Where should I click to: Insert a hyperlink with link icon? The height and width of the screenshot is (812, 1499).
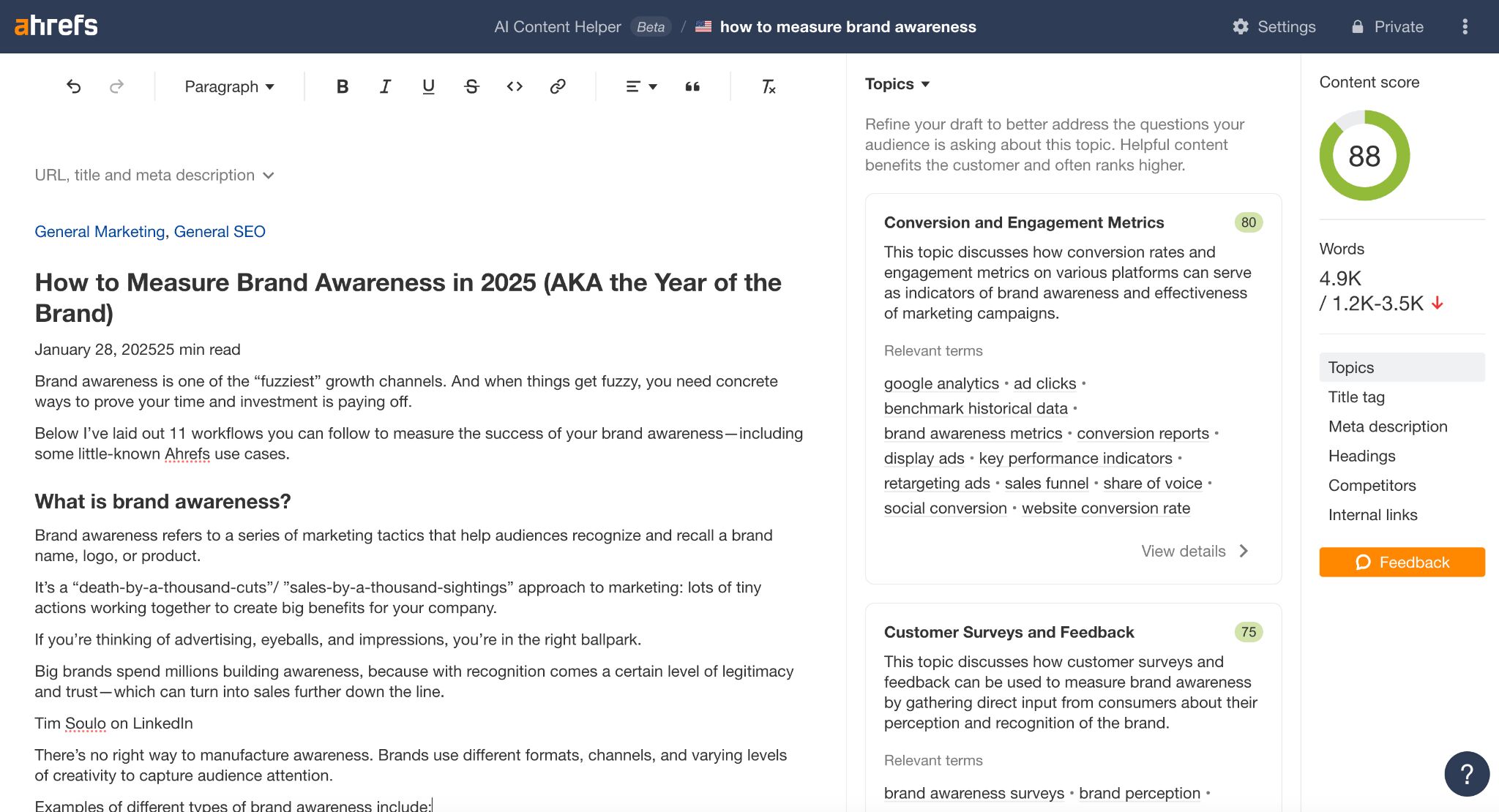[558, 86]
